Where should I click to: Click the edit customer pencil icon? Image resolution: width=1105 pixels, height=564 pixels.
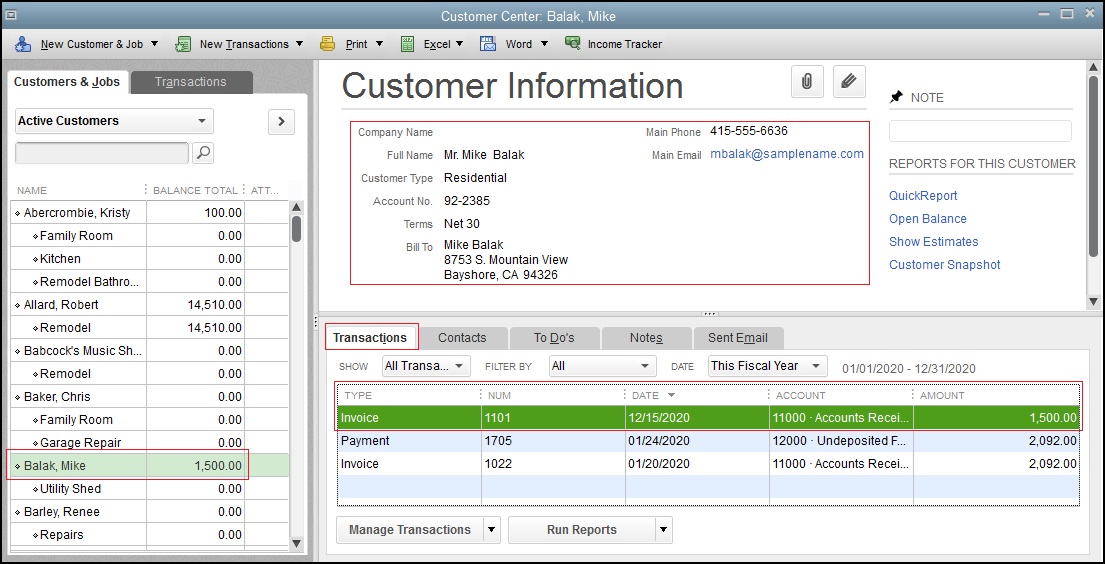pyautogui.click(x=849, y=82)
